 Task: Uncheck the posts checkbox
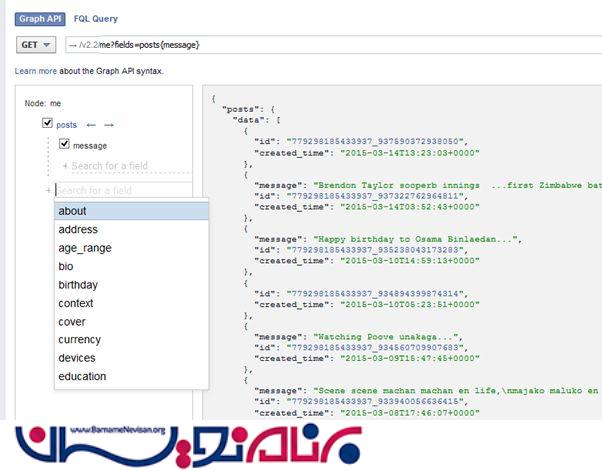tap(47, 124)
